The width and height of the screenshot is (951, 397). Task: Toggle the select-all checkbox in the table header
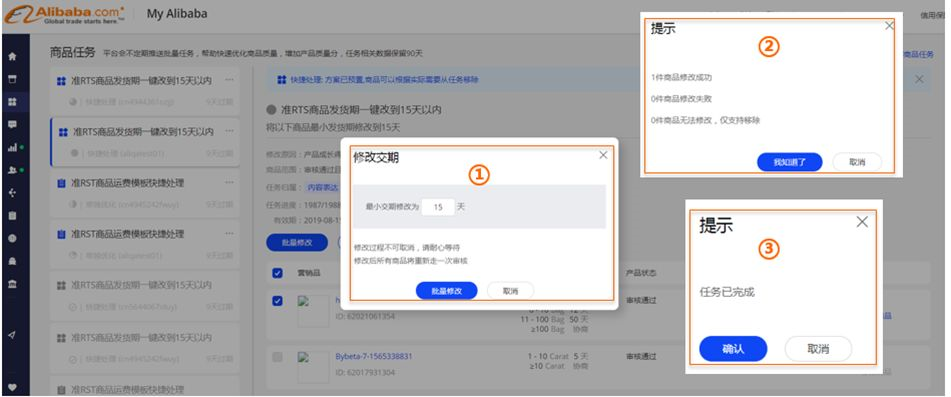[277, 273]
